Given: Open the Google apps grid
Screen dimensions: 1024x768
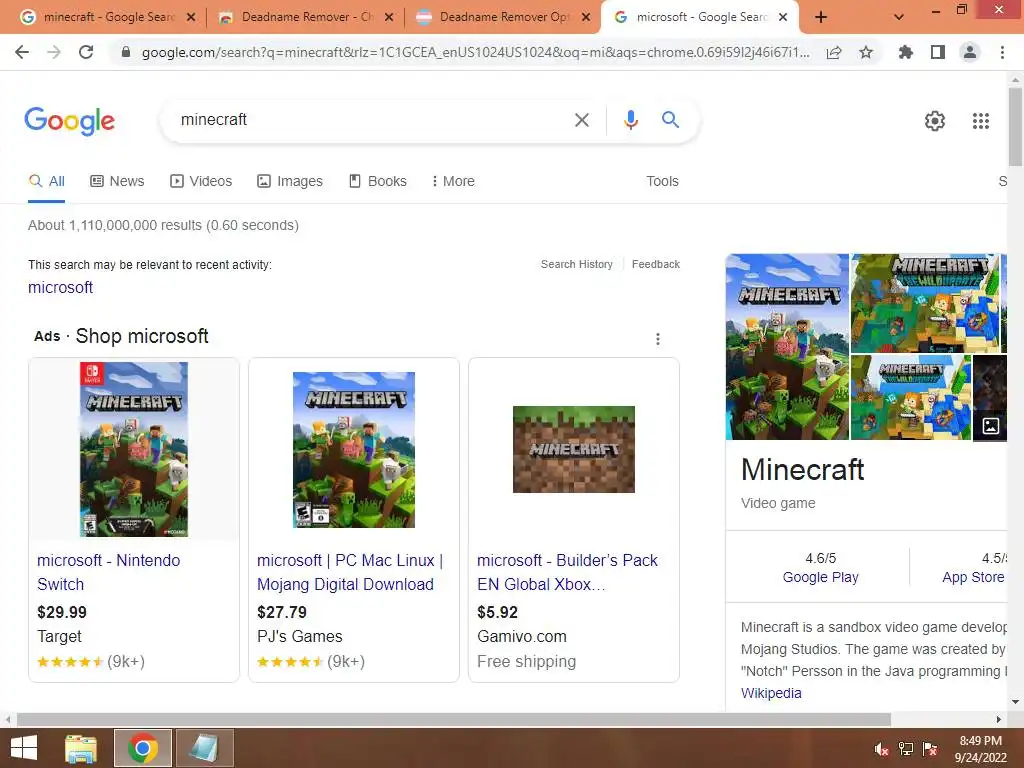Looking at the screenshot, I should pos(980,121).
